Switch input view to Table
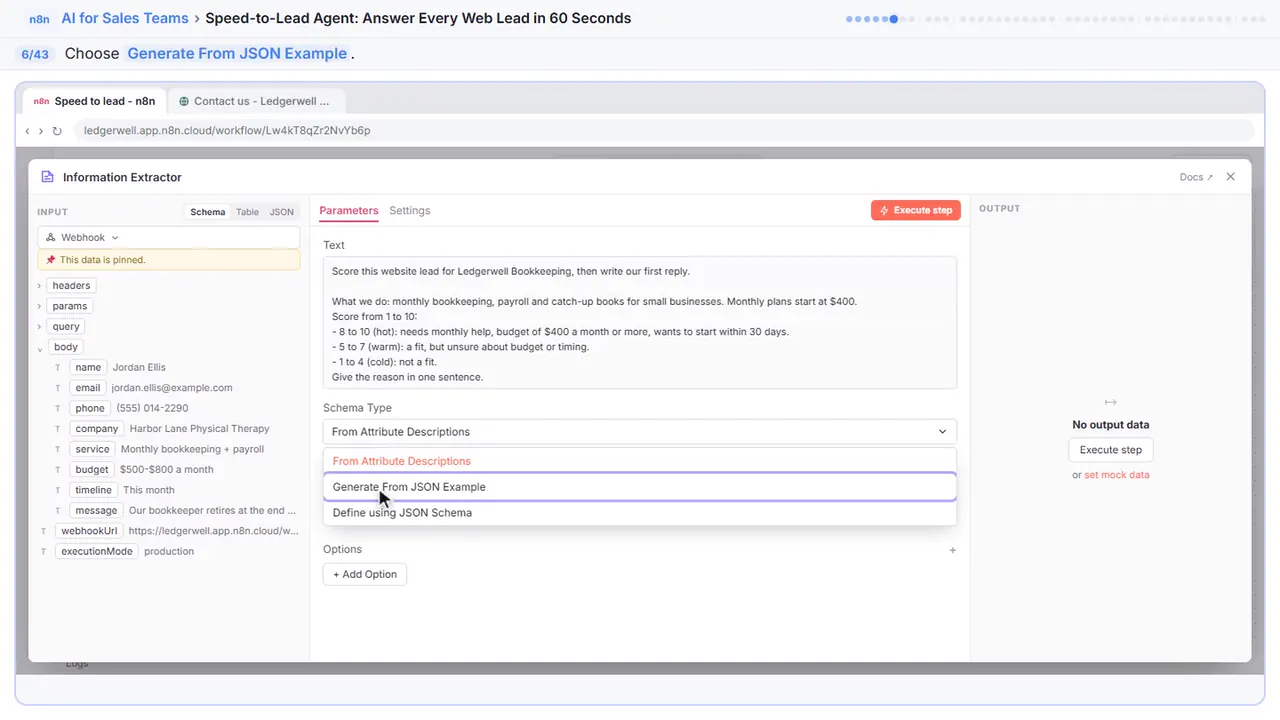This screenshot has height=720, width=1280. point(247,212)
